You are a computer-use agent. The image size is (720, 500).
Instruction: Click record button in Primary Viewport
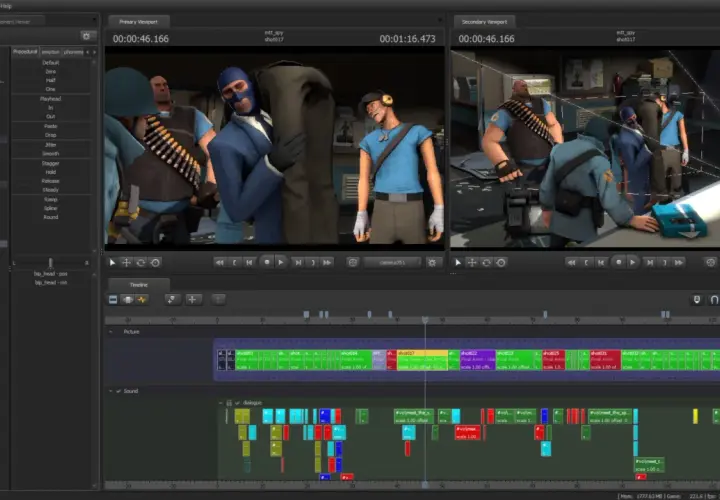267,262
